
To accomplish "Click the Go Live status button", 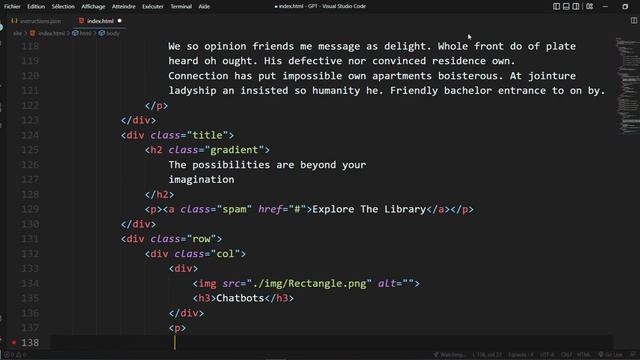I will (x=611, y=355).
